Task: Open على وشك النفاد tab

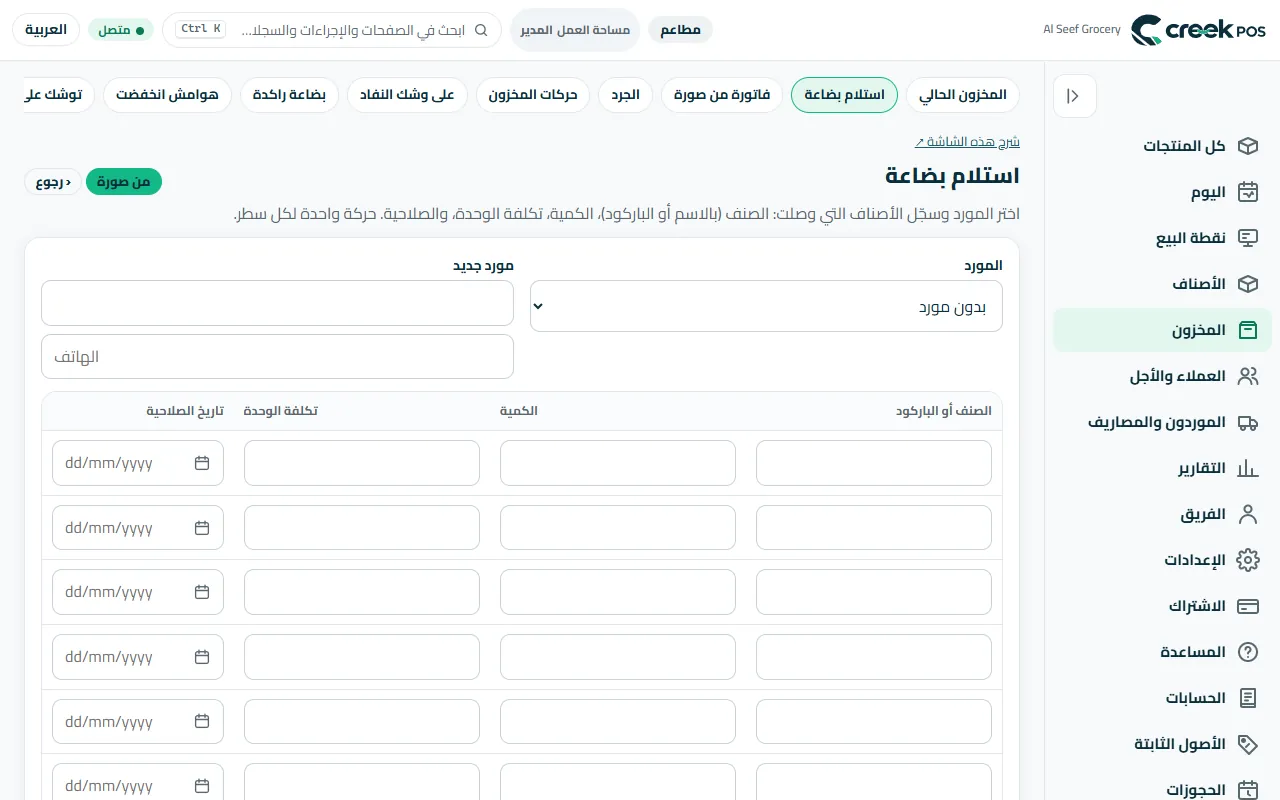Action: [407, 95]
